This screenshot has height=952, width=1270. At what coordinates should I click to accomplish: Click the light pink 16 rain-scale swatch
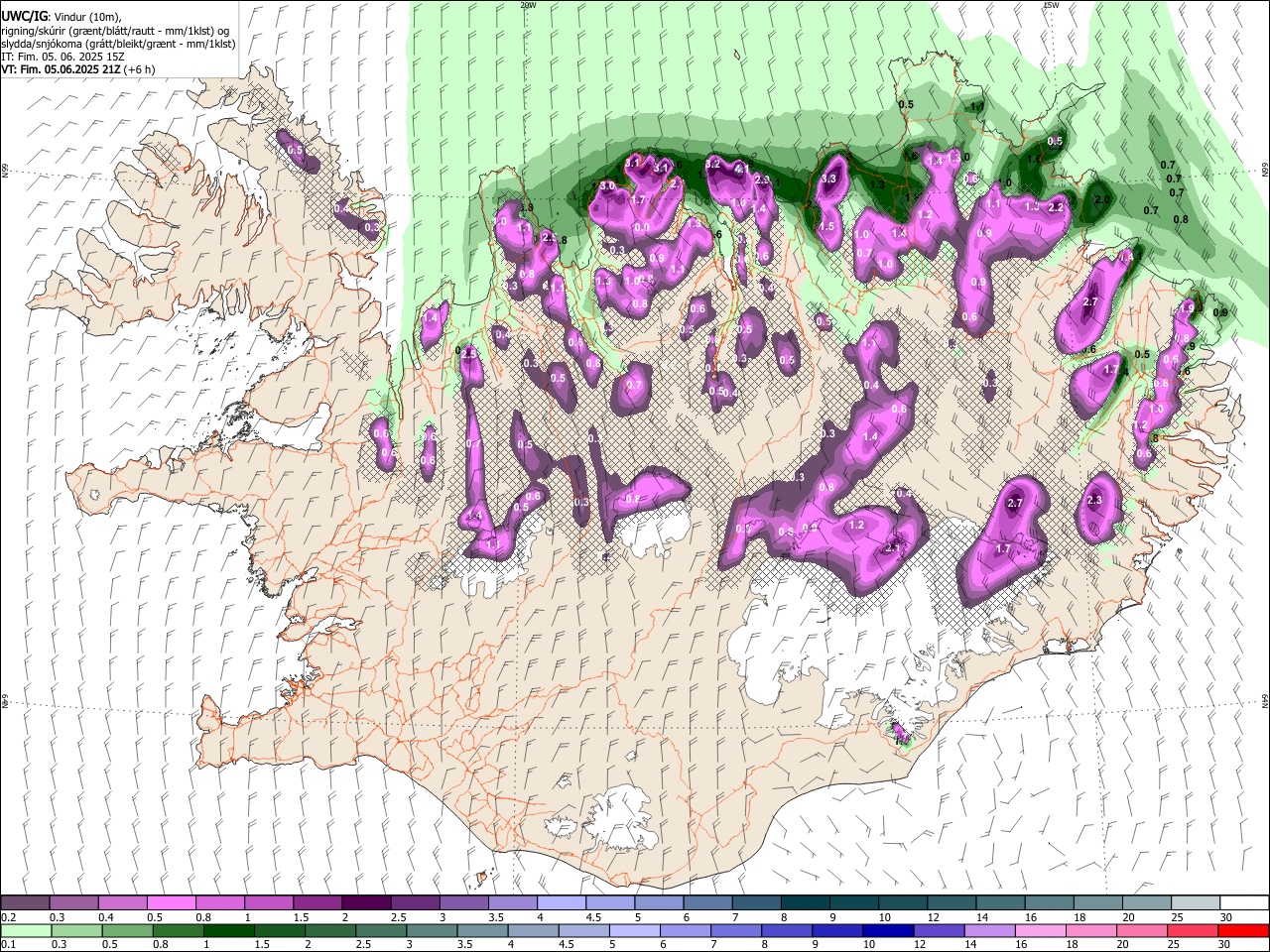pyautogui.click(x=1040, y=930)
